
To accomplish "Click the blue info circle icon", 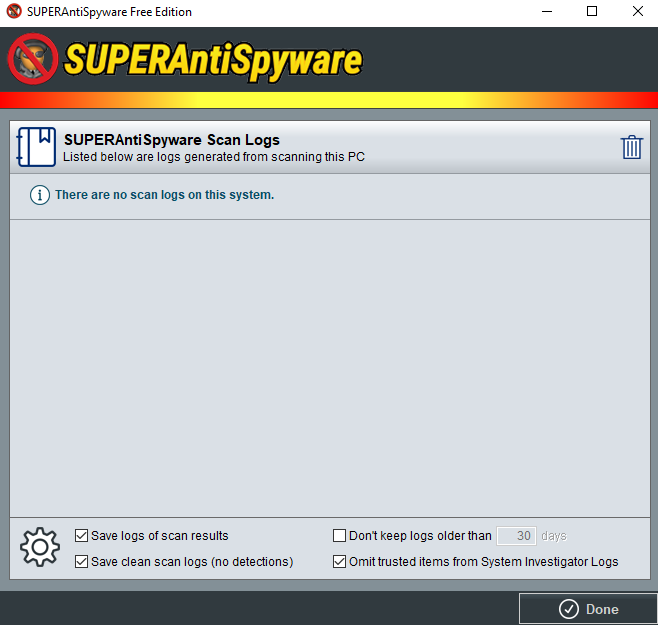I will (x=40, y=195).
